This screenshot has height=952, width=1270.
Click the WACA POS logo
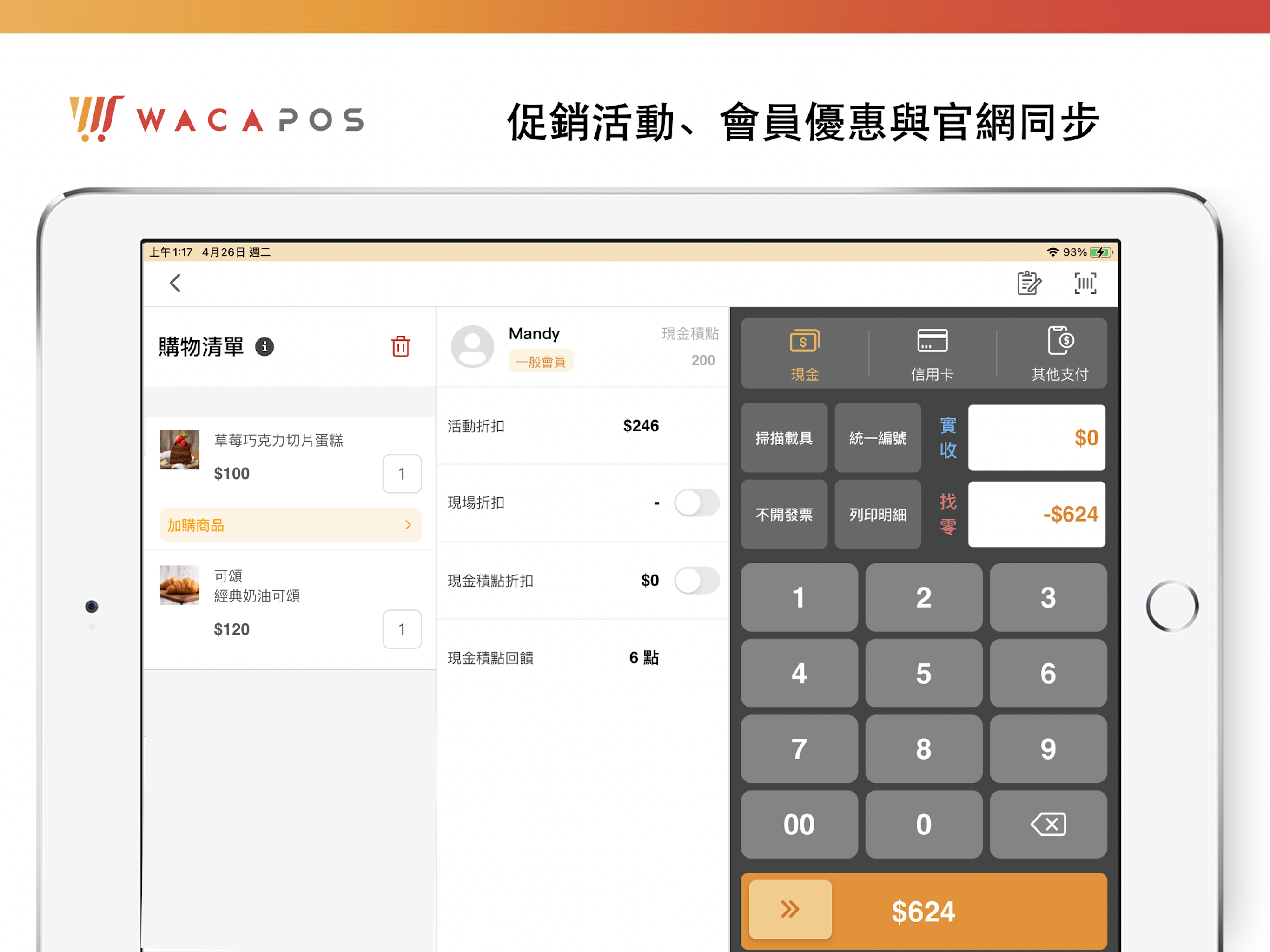[216, 119]
